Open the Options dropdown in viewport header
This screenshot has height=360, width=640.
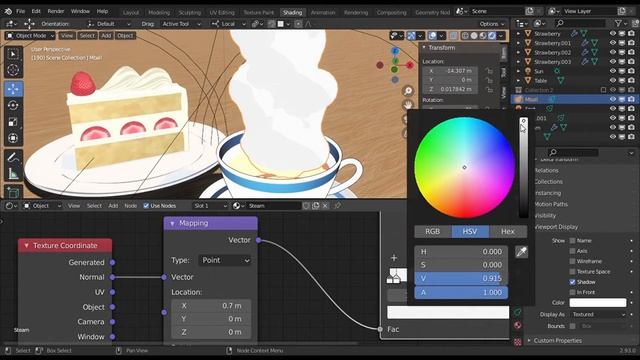(x=491, y=24)
